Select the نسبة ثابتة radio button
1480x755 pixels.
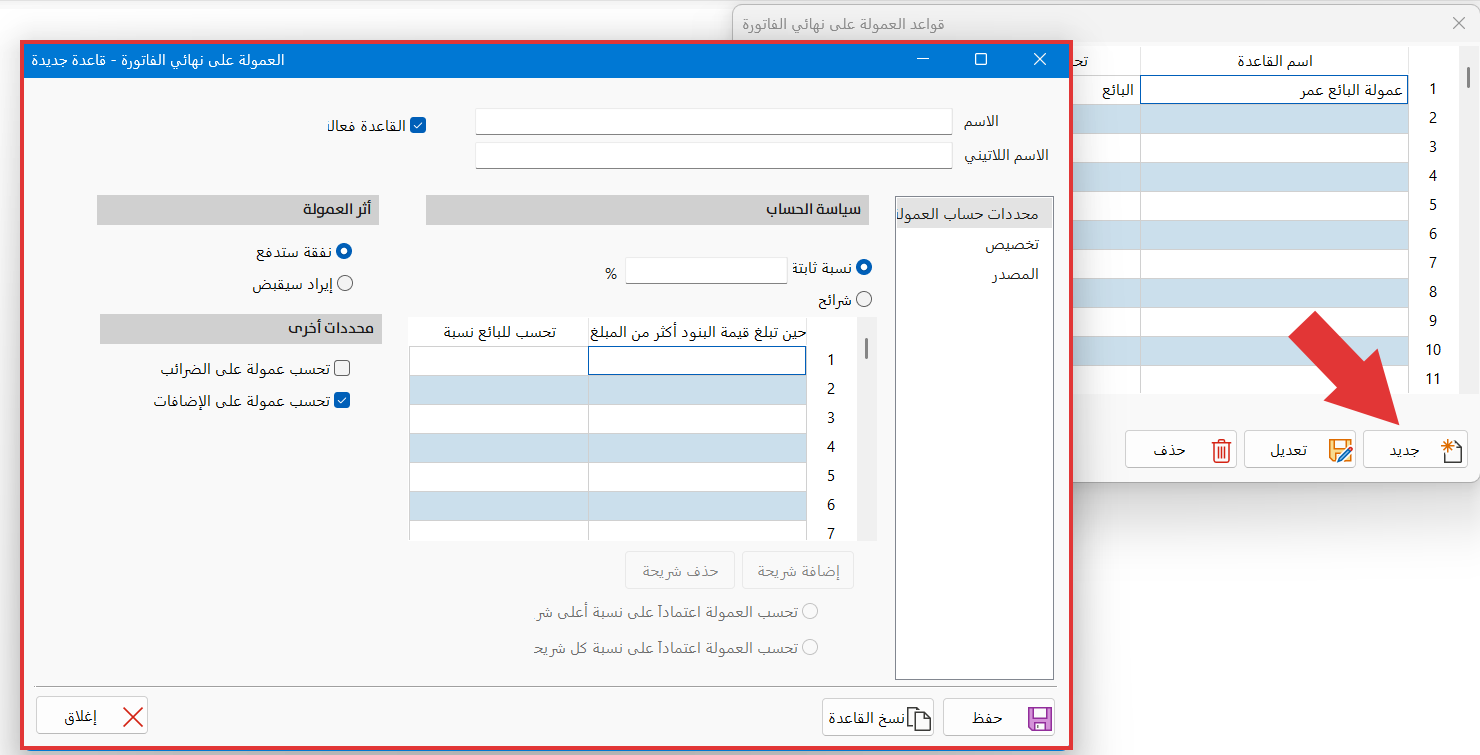click(x=864, y=267)
